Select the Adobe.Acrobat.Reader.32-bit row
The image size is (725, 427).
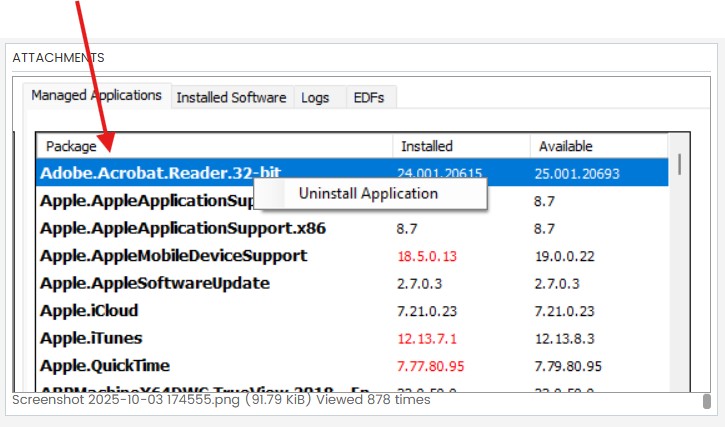[x=160, y=173]
